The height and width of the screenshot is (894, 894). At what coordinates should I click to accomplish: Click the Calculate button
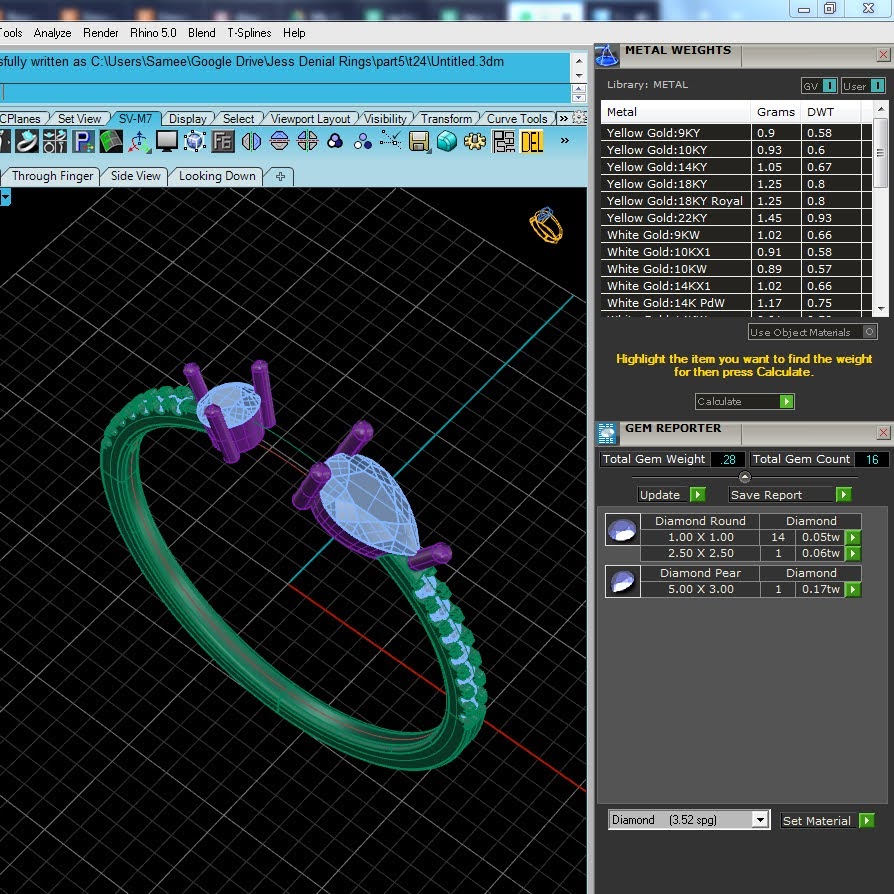point(745,401)
